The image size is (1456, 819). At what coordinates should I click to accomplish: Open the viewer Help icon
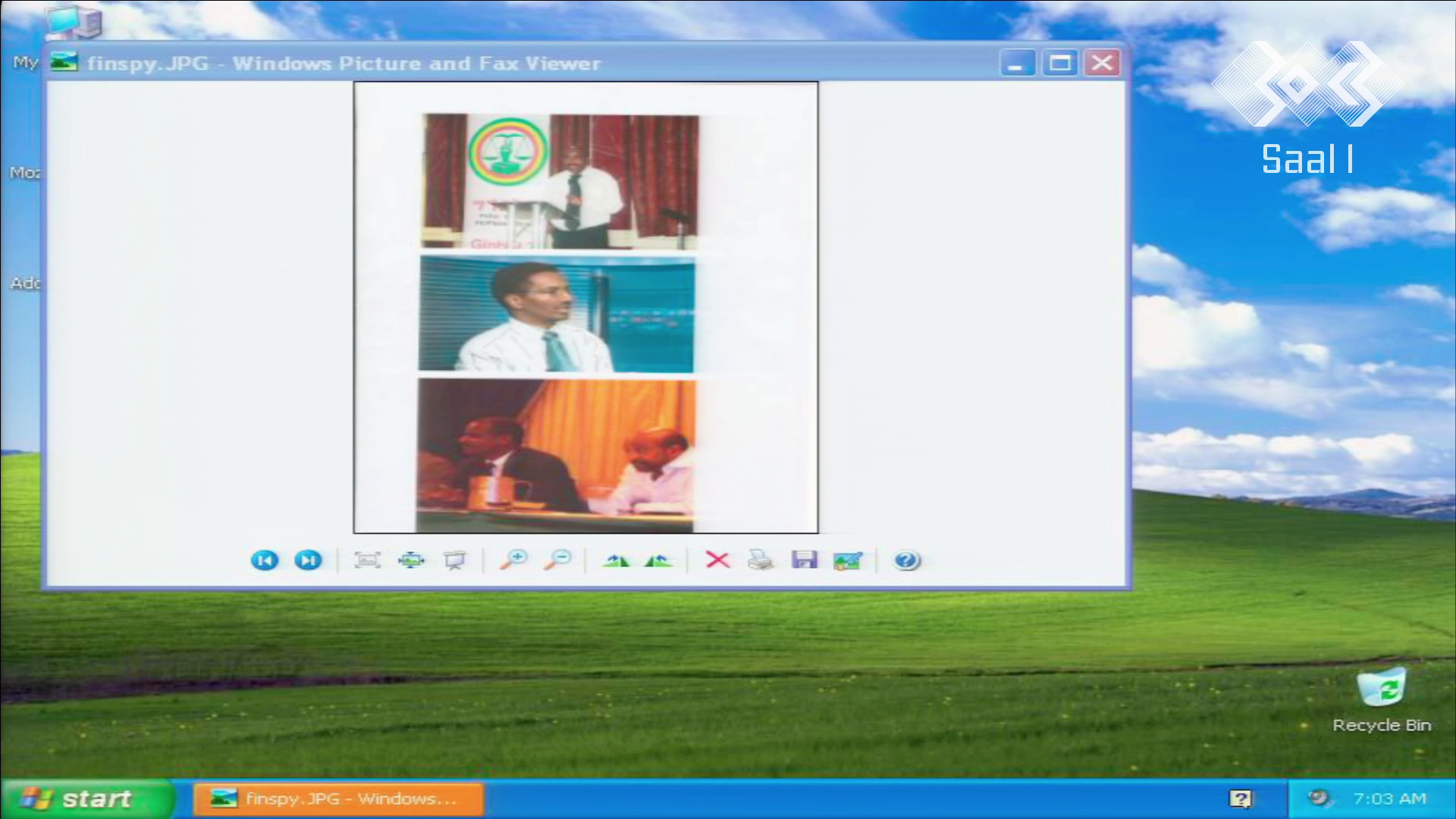[x=906, y=560]
